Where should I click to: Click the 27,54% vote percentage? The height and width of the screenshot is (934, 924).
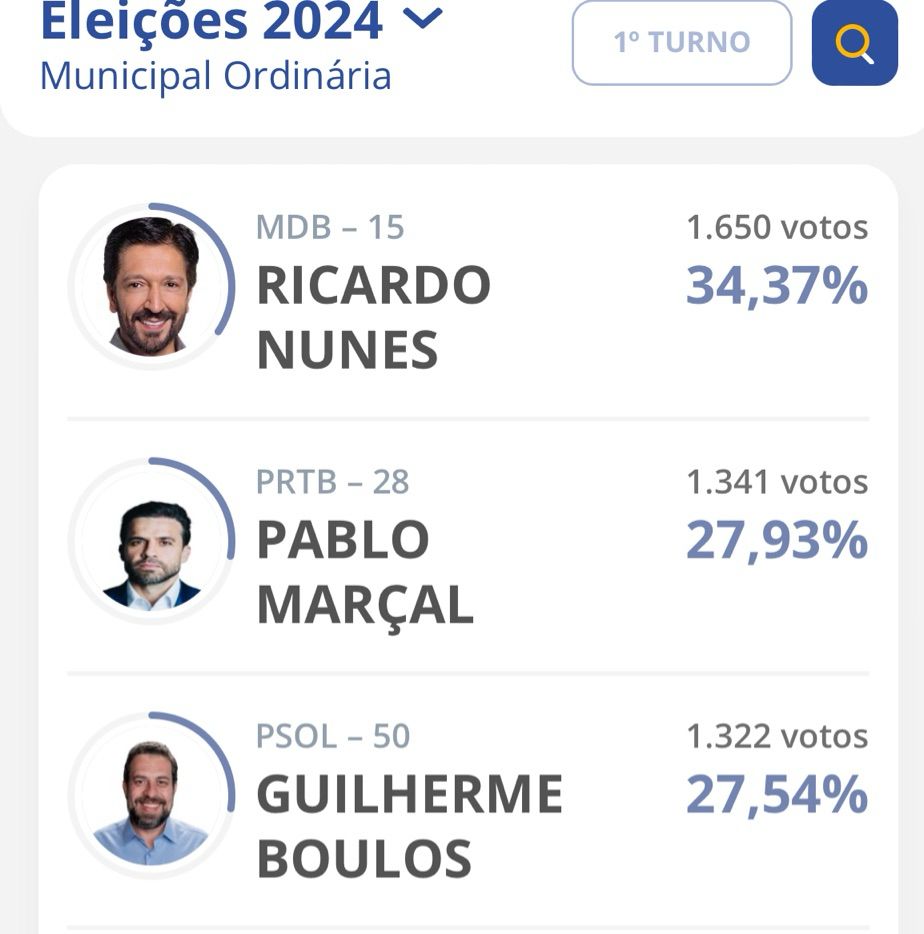[776, 796]
